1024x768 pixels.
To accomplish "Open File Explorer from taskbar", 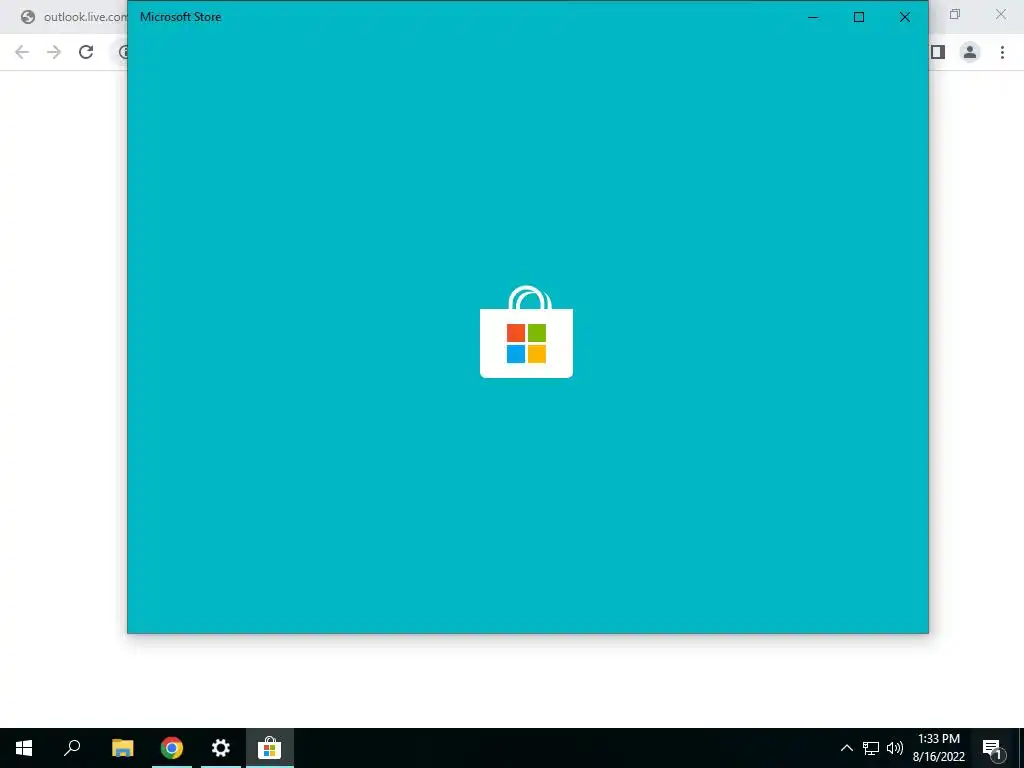I will tap(122, 748).
